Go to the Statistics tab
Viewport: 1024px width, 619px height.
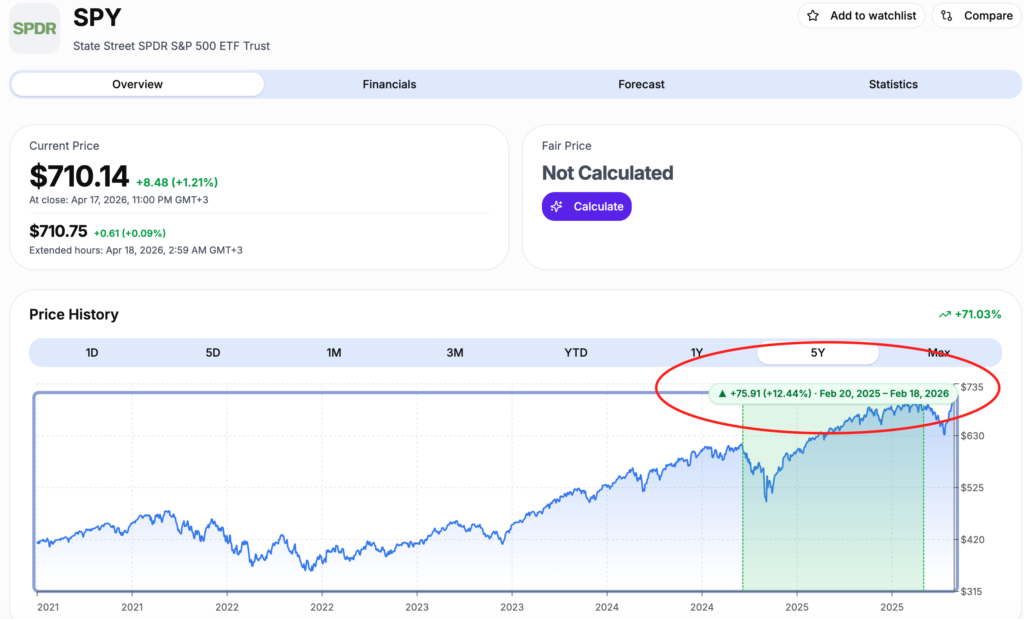(x=893, y=85)
